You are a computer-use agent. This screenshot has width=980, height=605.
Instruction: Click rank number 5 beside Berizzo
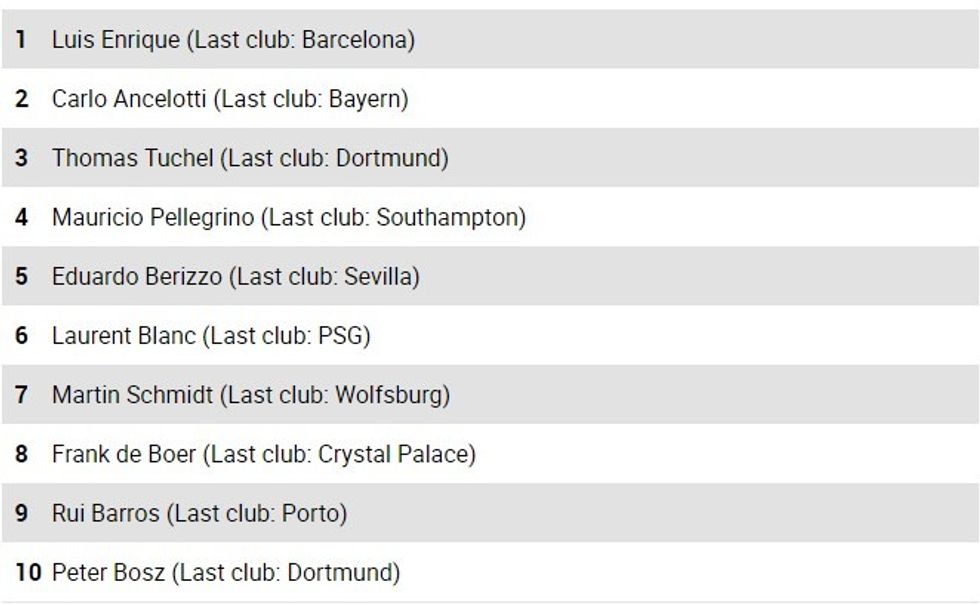point(21,276)
